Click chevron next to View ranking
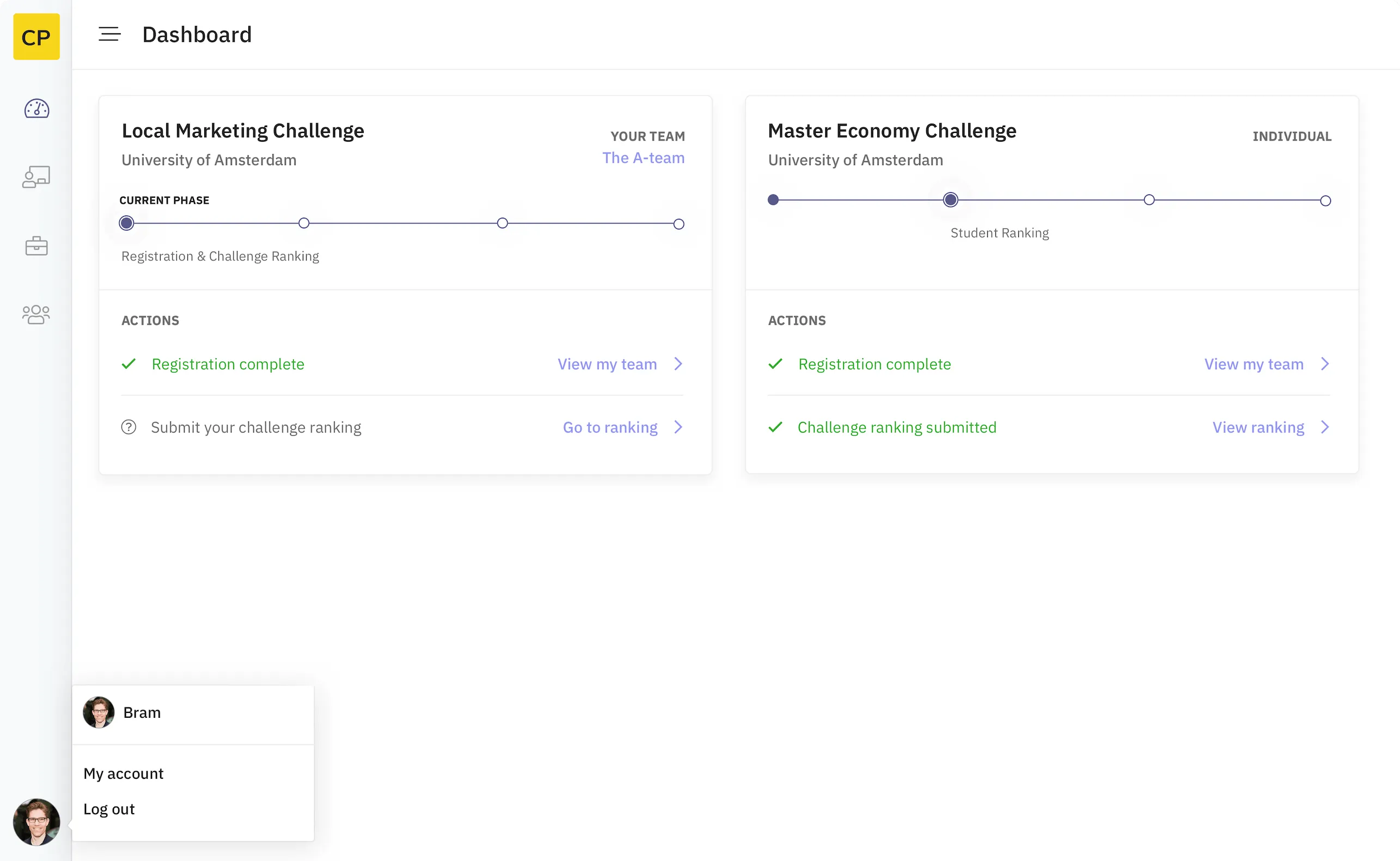 click(x=1325, y=427)
